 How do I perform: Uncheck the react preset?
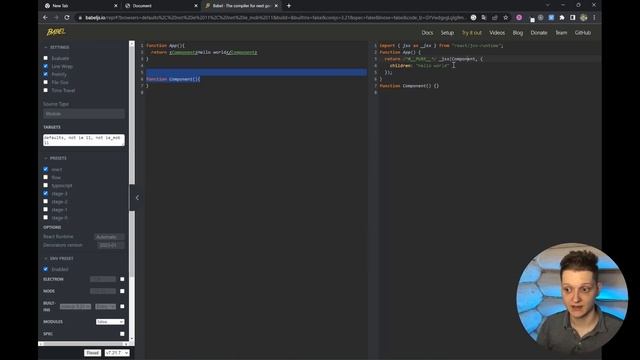45,169
